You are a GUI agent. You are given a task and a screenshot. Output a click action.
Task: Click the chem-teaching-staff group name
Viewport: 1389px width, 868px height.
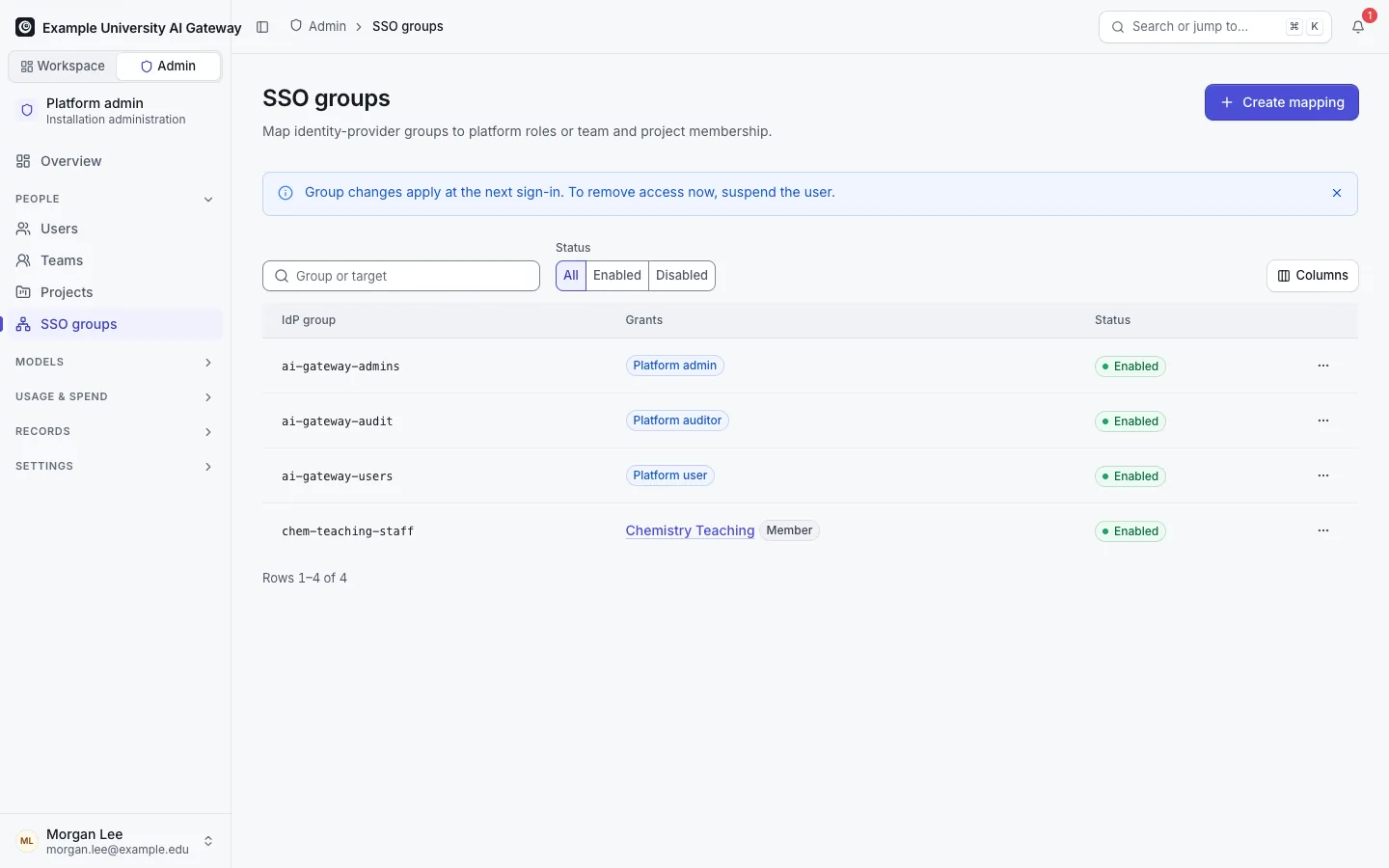pyautogui.click(x=347, y=531)
